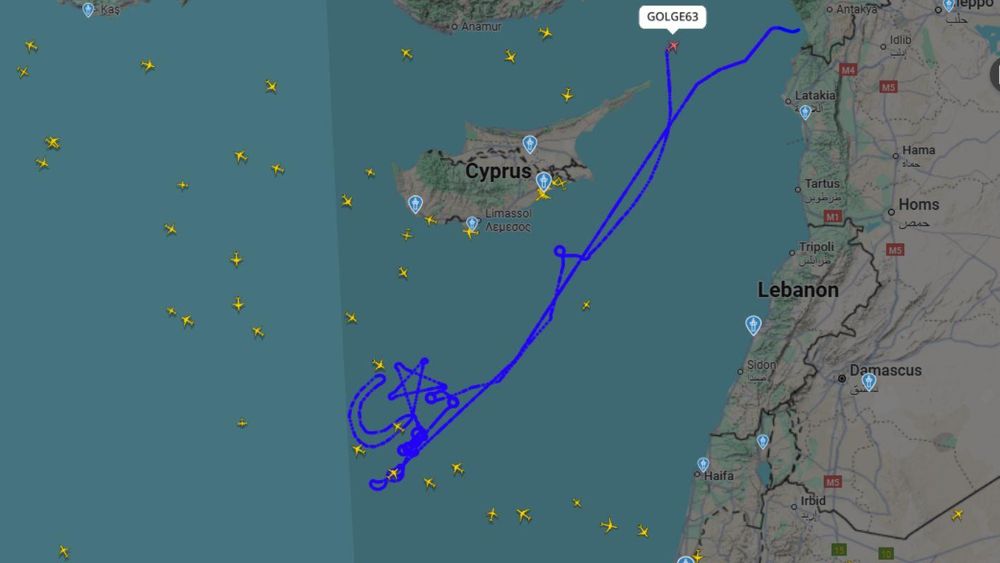Viewport: 1000px width, 563px height.
Task: Click the star shape drawn in the flight trail
Action: click(x=416, y=386)
